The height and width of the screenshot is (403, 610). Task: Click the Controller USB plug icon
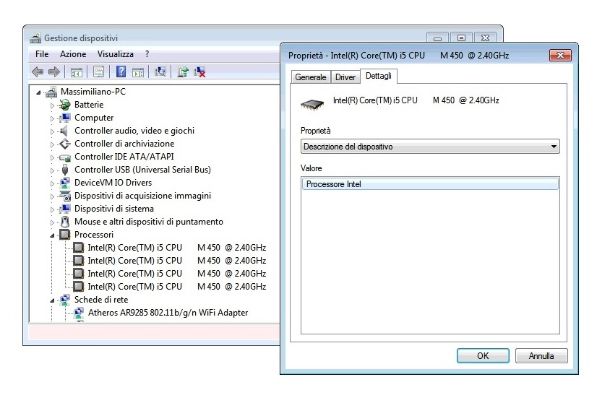pos(65,170)
